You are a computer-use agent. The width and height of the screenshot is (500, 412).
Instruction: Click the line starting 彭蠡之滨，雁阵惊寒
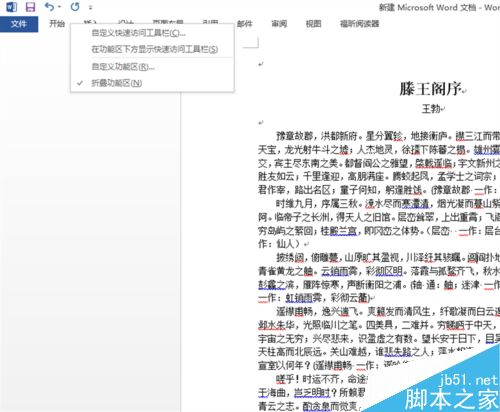(x=379, y=285)
